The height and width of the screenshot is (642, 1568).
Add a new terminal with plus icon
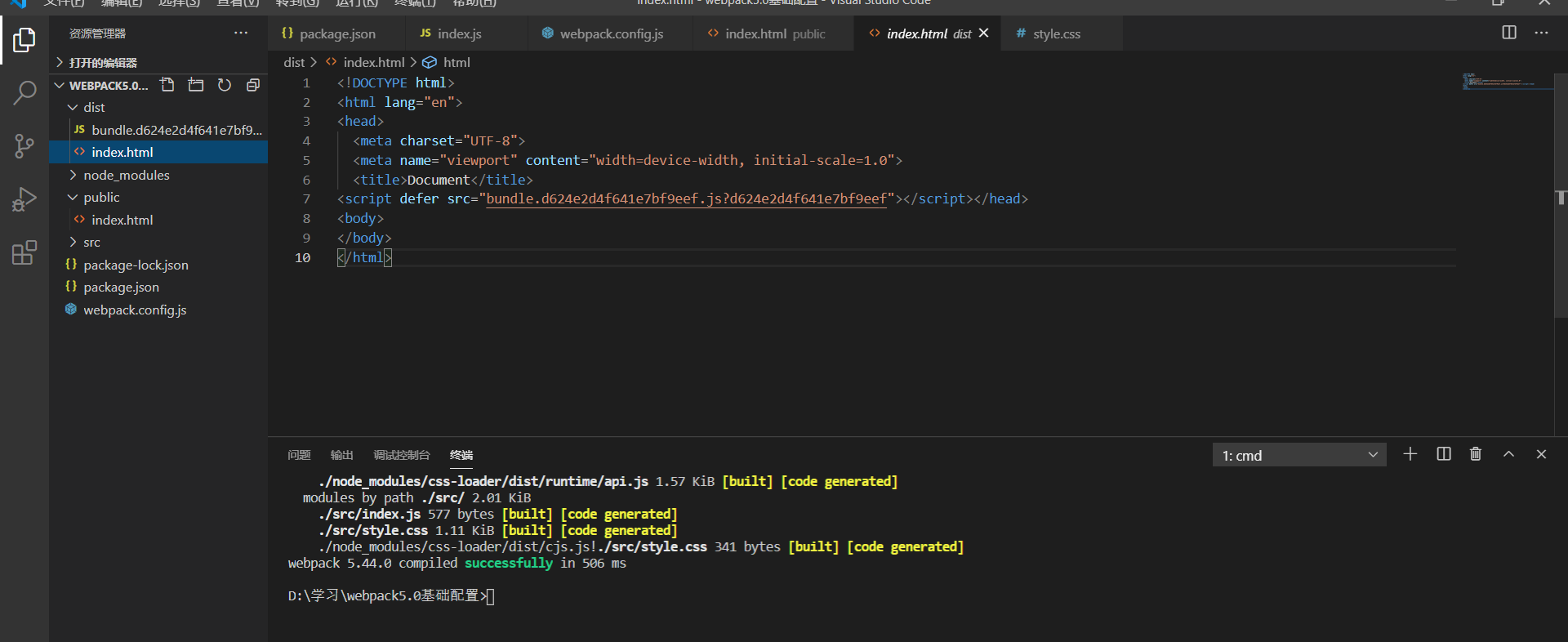coord(1410,454)
